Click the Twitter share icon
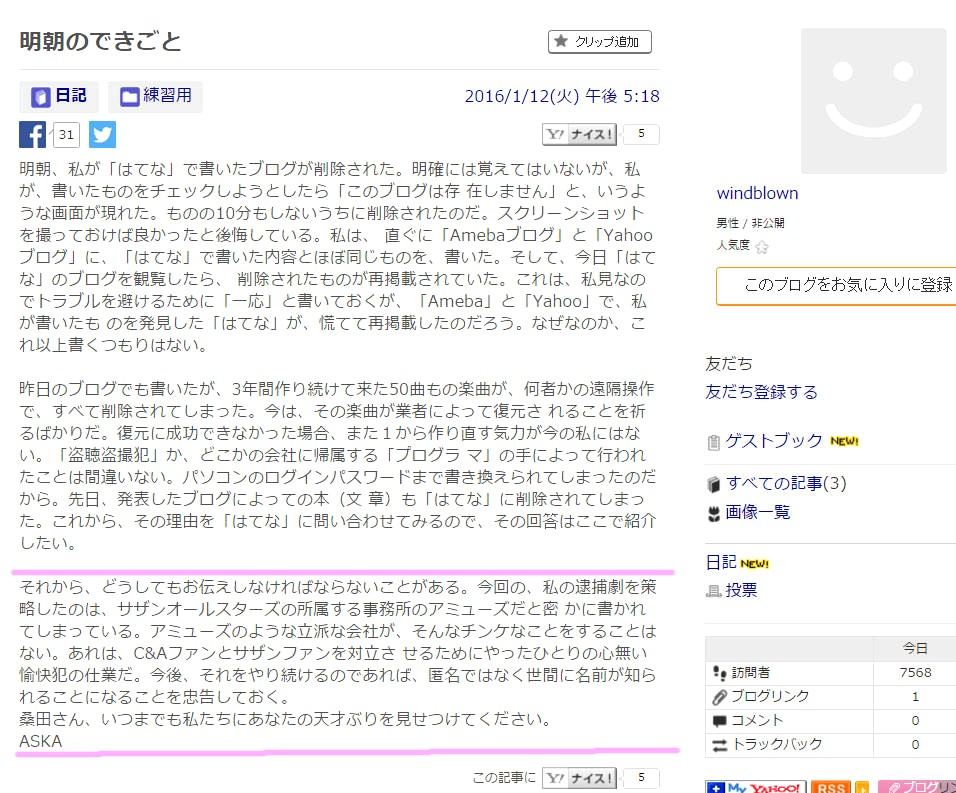Screen dimensions: 956x793 tap(102, 135)
